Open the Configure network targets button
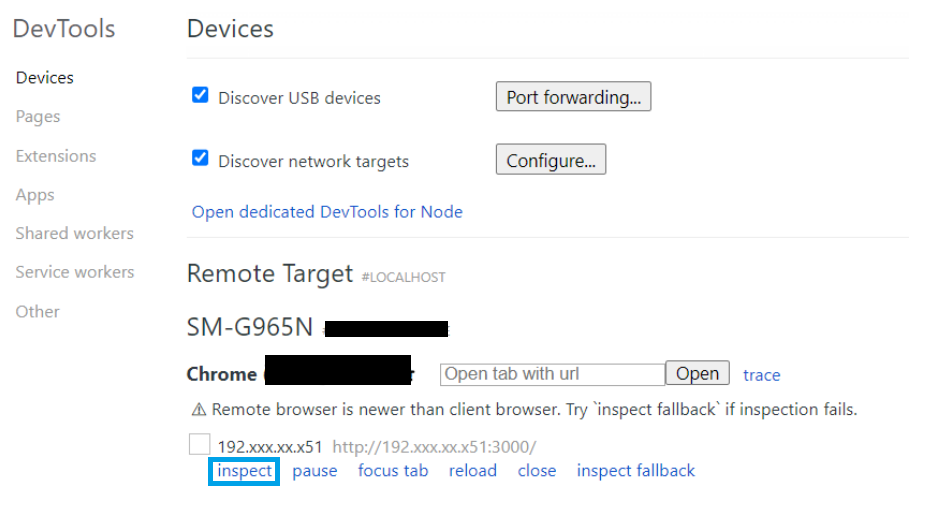 coord(551,159)
